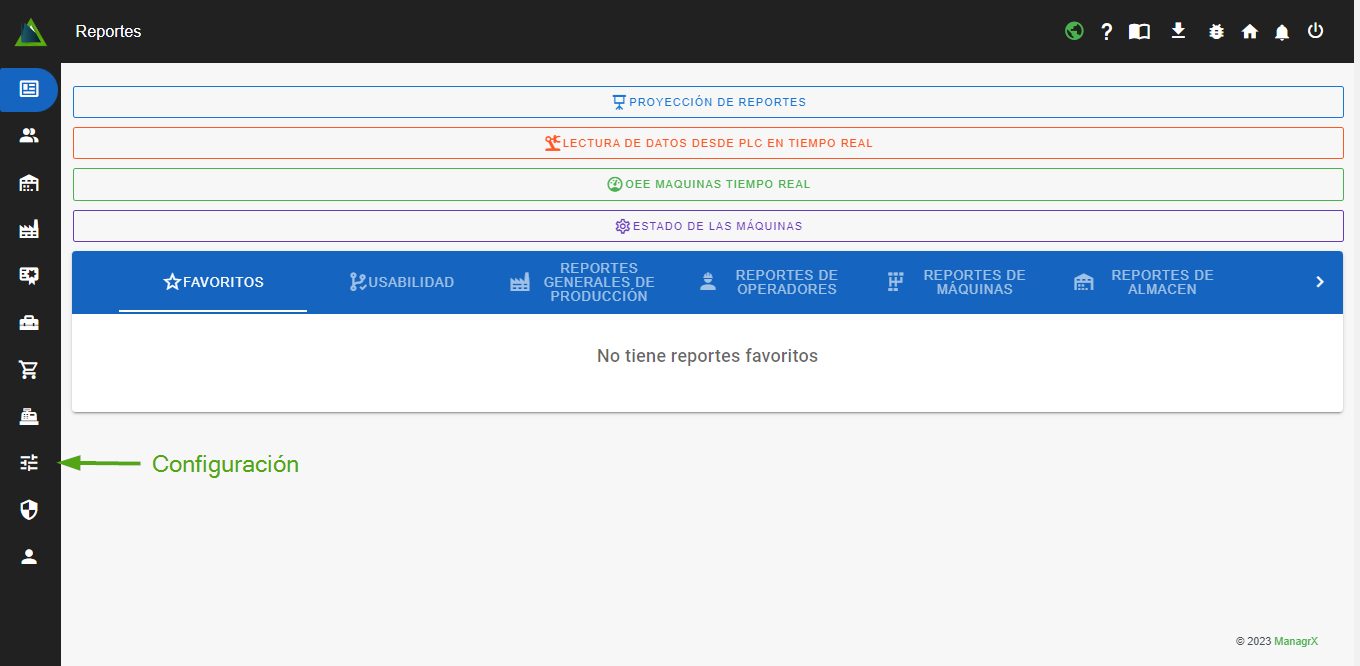1360x666 pixels.
Task: Switch to the Usabilidad tab
Action: point(401,282)
